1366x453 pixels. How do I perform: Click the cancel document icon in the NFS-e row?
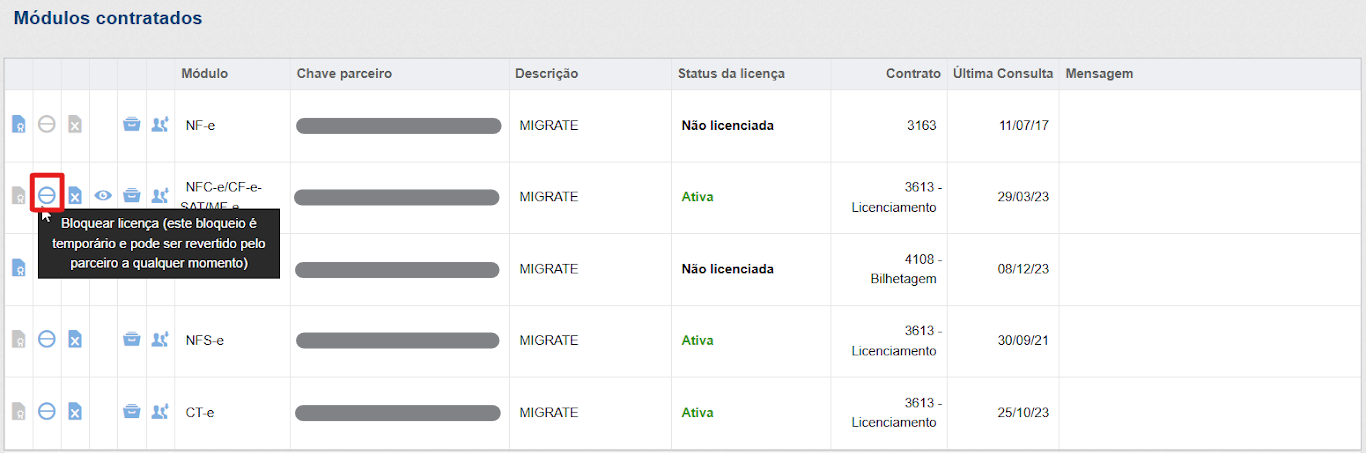click(x=75, y=340)
